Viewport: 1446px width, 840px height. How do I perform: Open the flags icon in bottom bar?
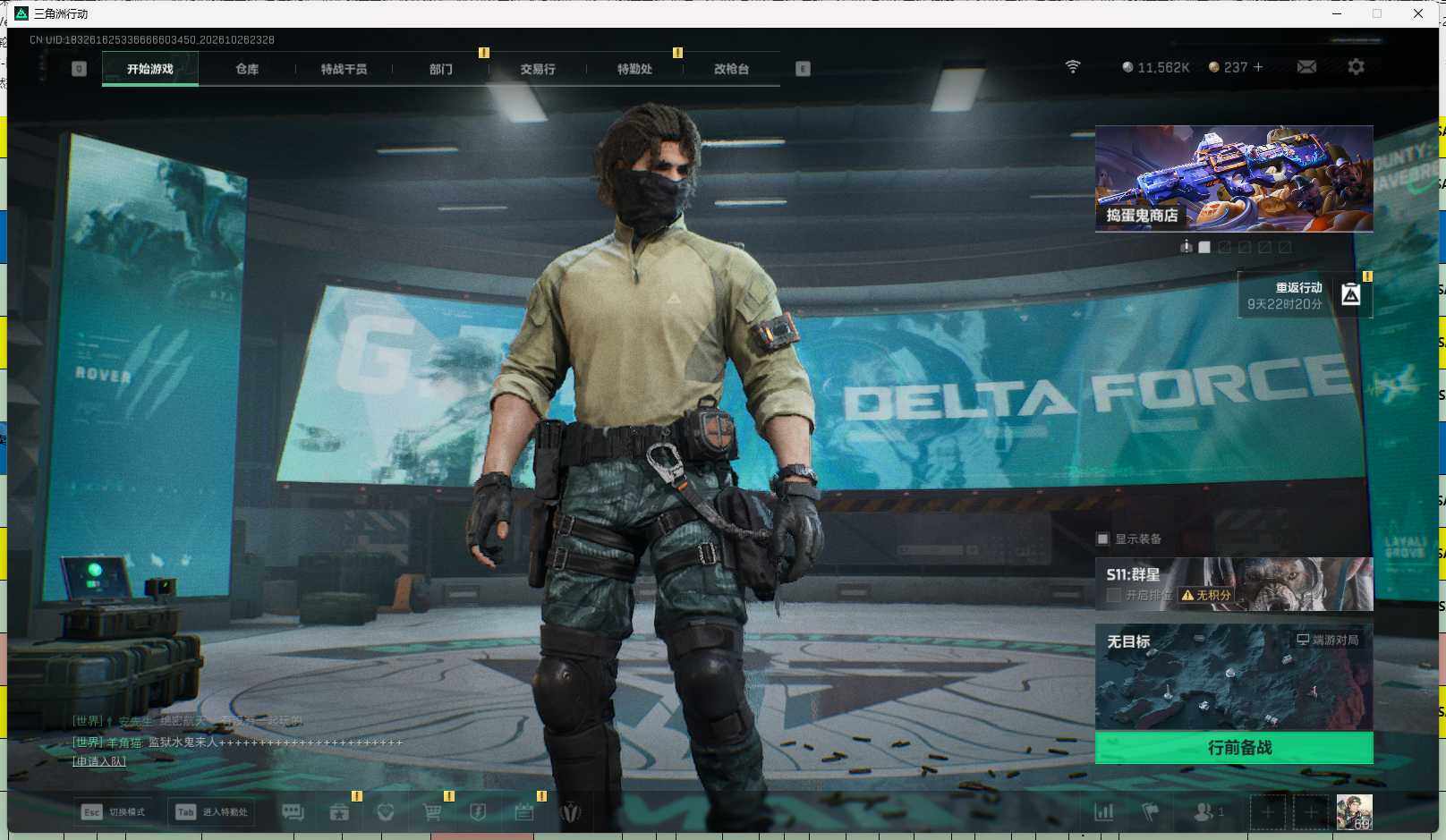point(1151,812)
